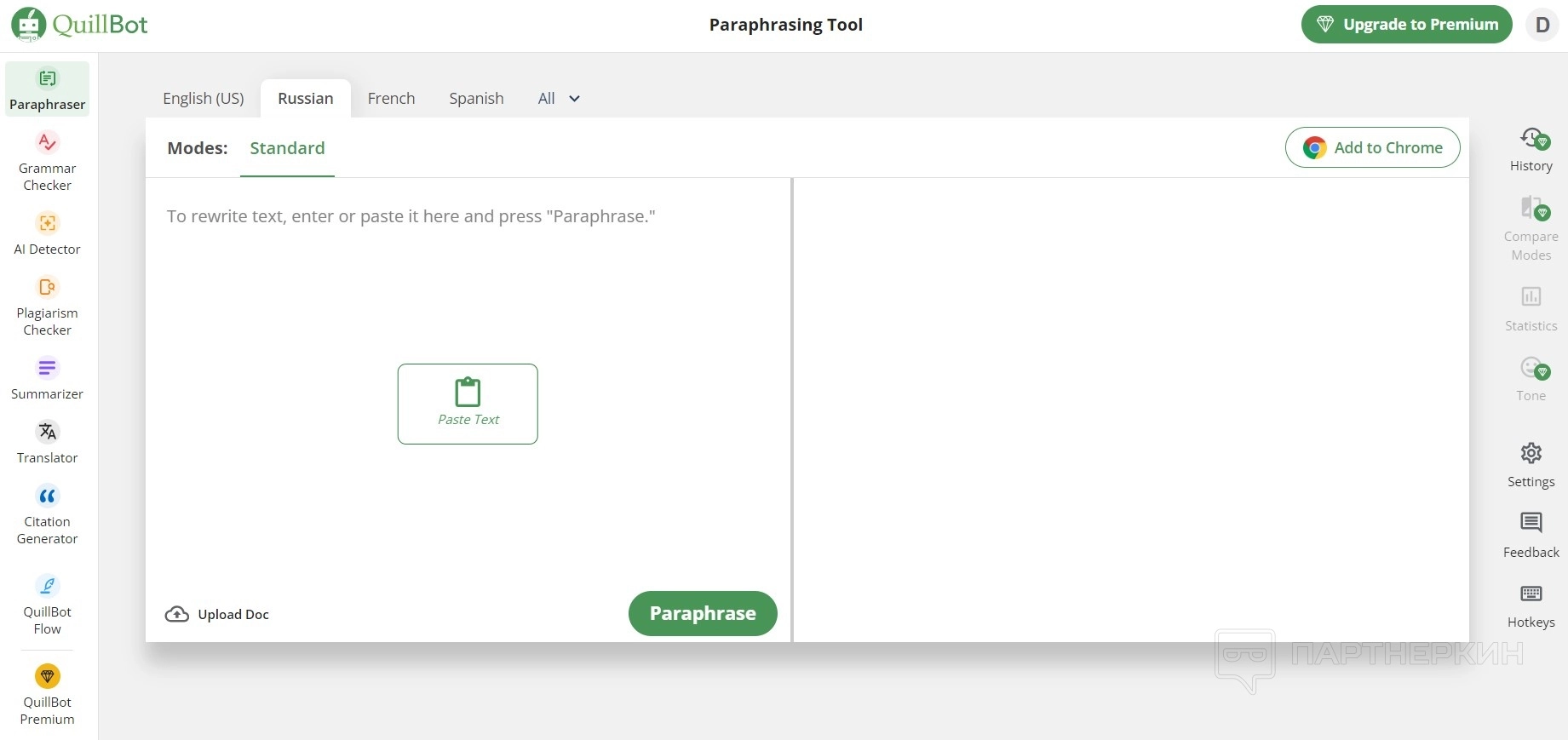Open the Summarizer tool
This screenshot has height=740, width=1568.
(48, 378)
